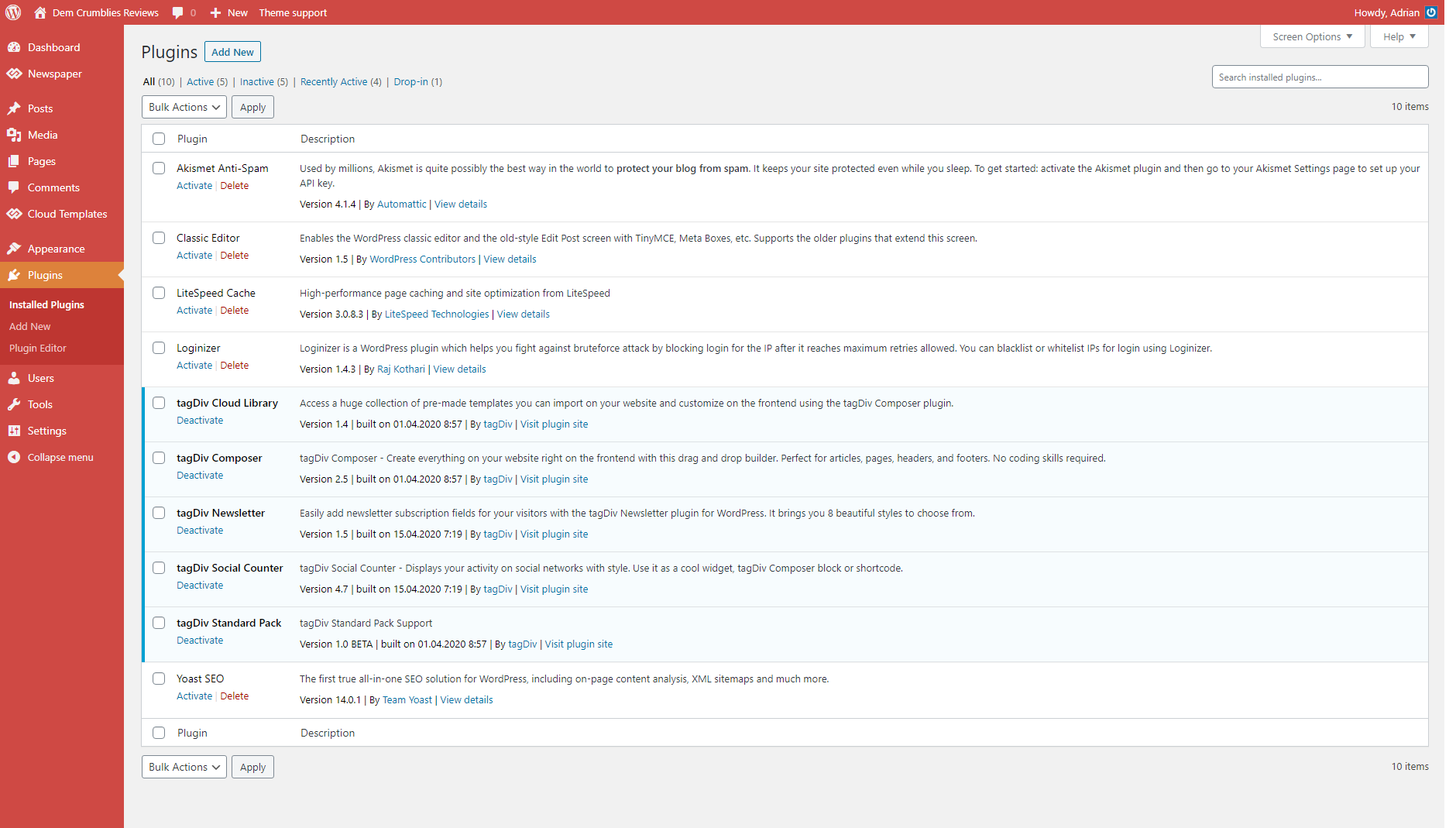The width and height of the screenshot is (1456, 828).
Task: Expand the Screen Options panel
Action: click(1313, 36)
